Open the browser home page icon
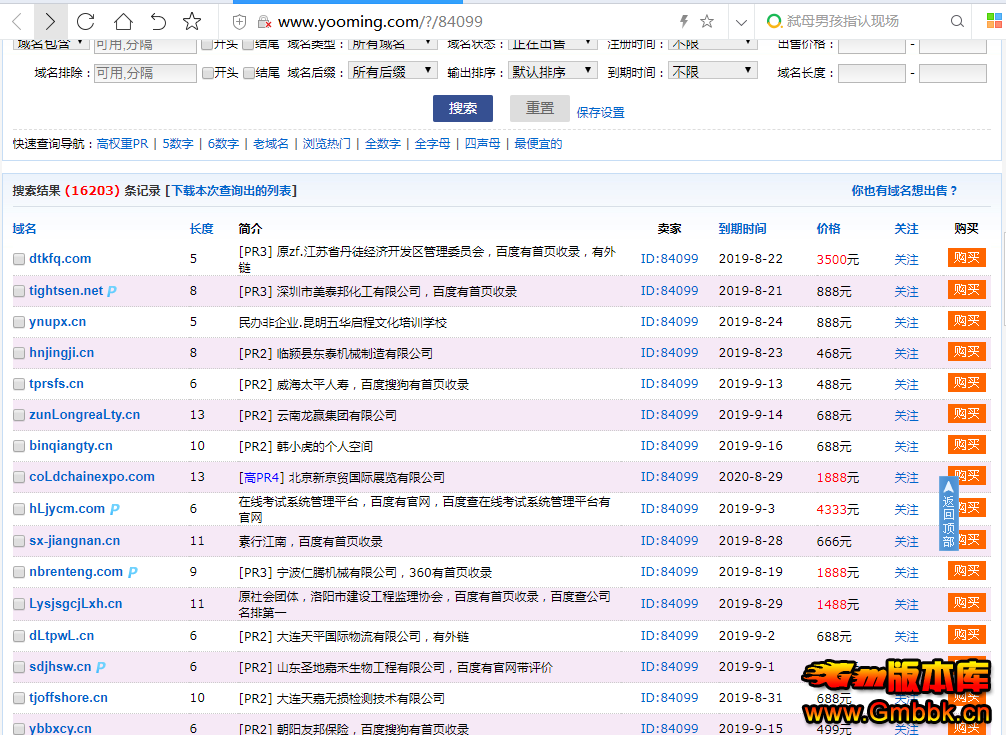The height and width of the screenshot is (735, 1006). (x=123, y=22)
